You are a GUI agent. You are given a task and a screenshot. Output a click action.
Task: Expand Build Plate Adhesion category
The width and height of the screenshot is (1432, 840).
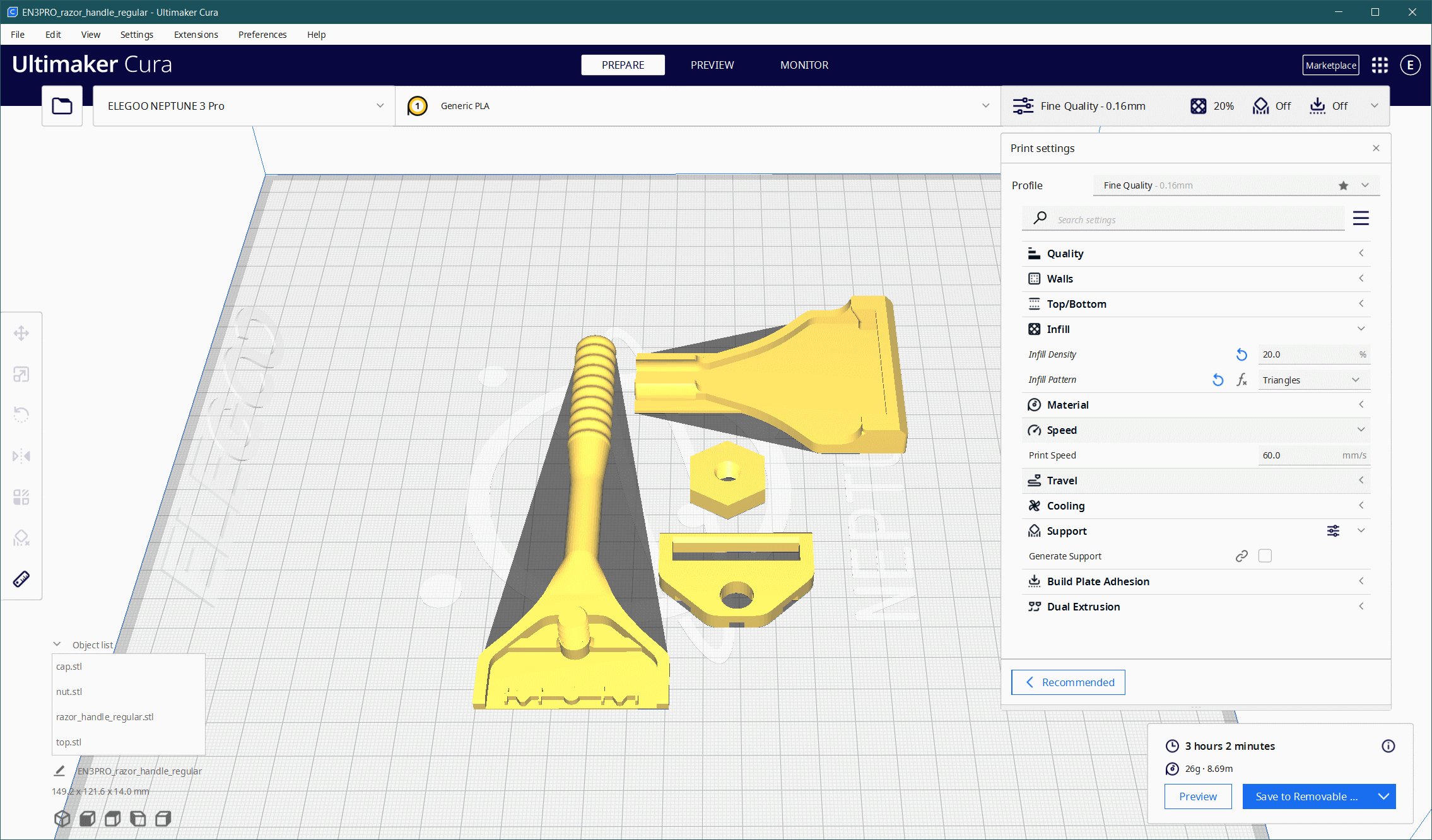pyautogui.click(x=1195, y=581)
